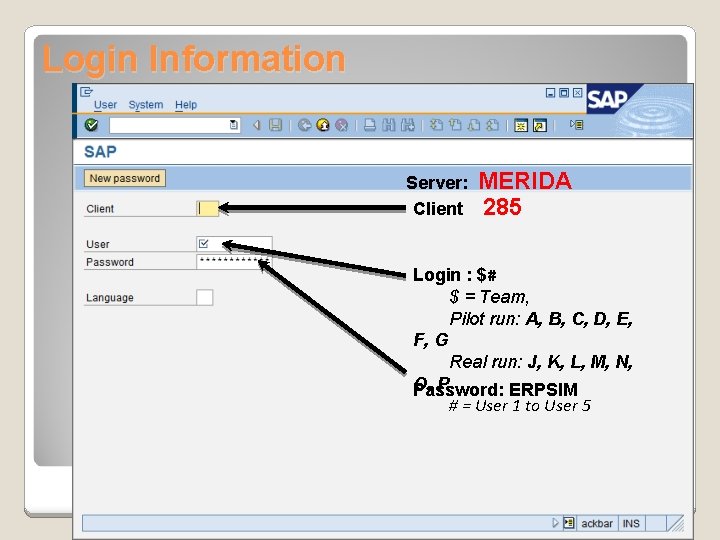Click into the User input field
Screen dimensions: 720x540
234,244
